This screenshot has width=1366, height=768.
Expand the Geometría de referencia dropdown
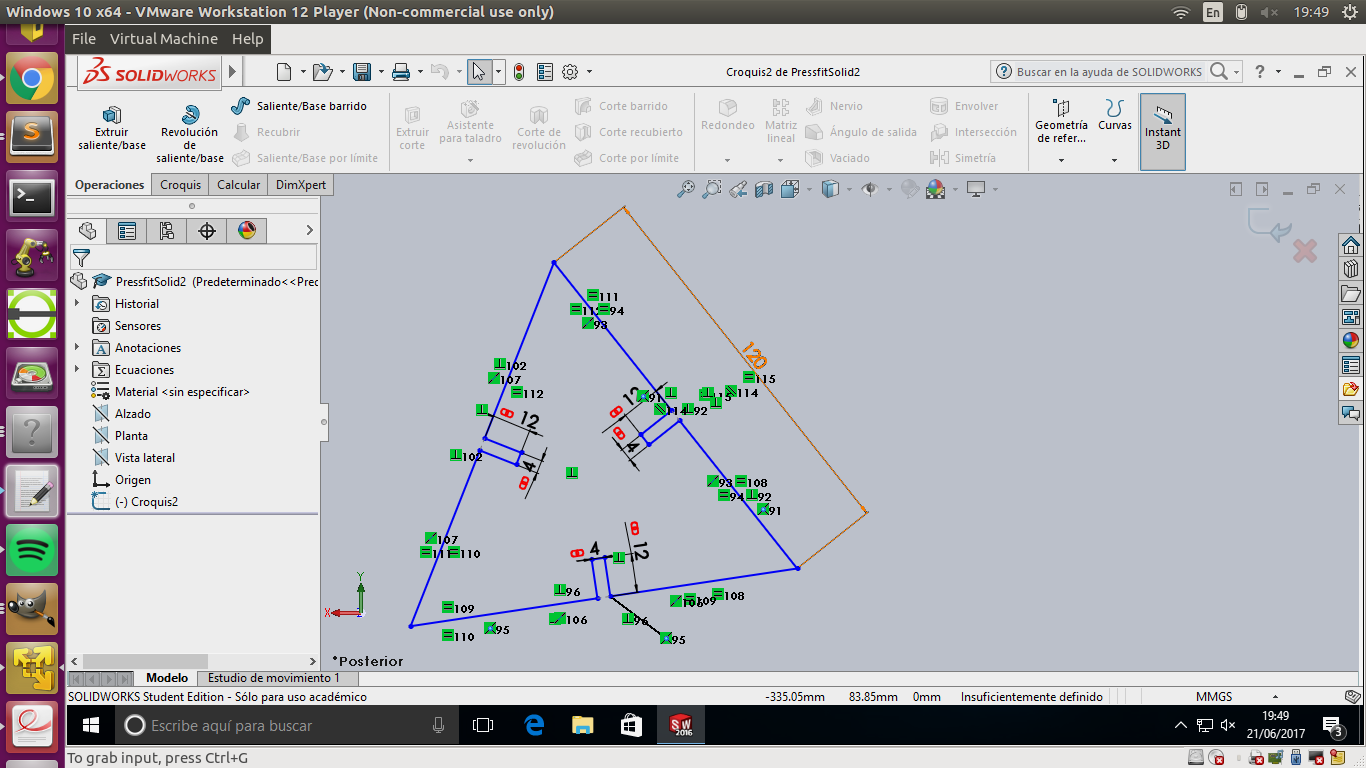(1061, 160)
